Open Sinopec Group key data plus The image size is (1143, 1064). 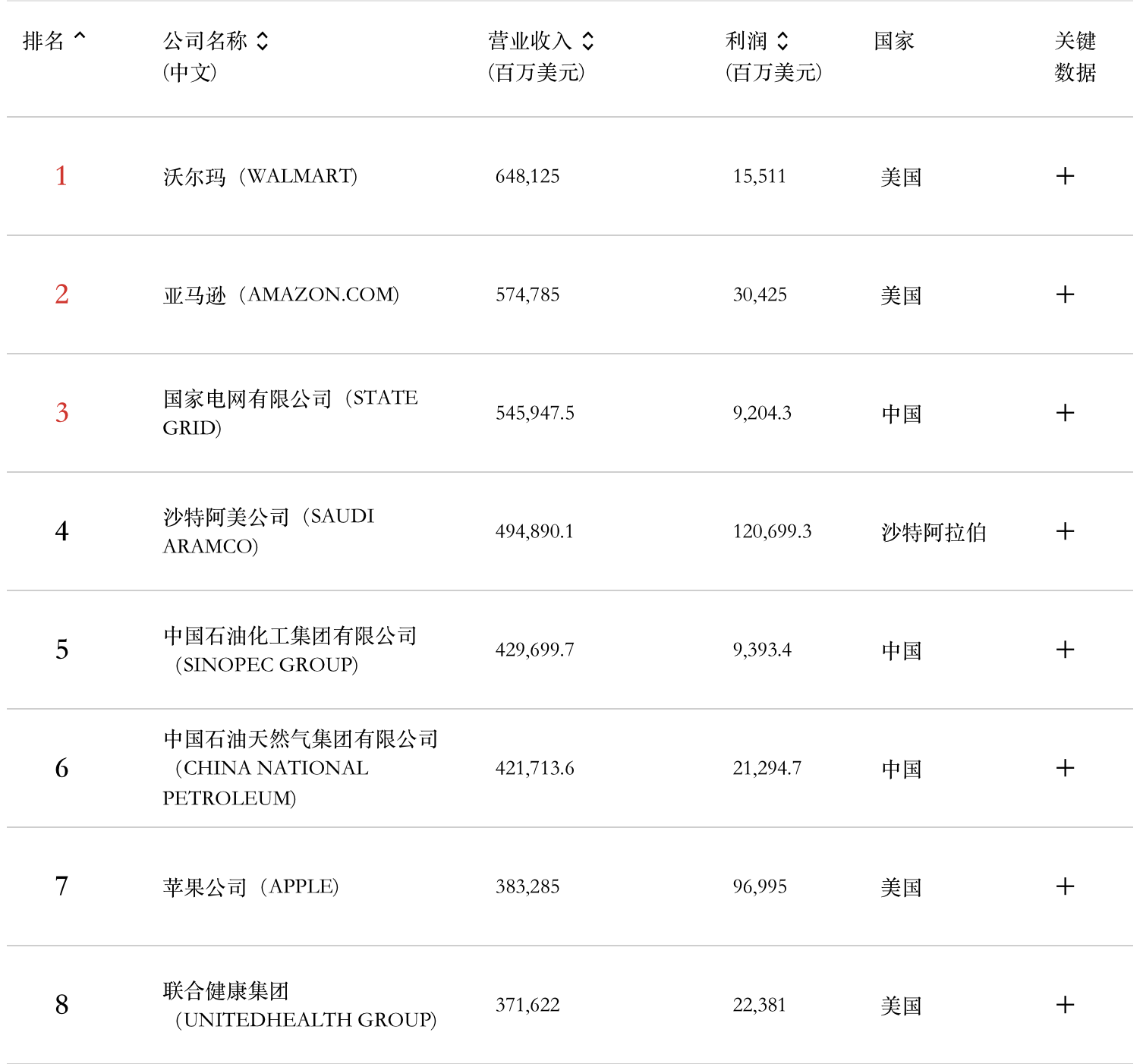1065,650
